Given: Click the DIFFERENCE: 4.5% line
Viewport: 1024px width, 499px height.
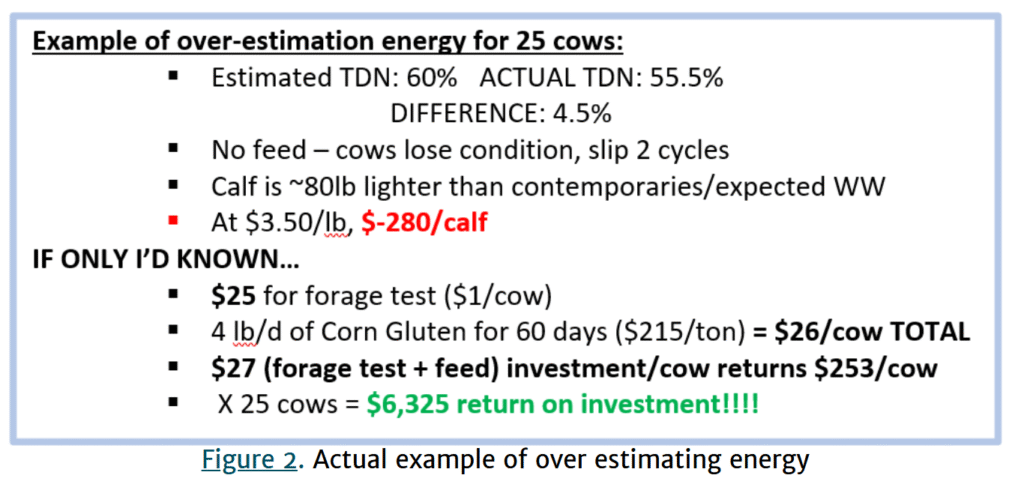Looking at the screenshot, I should click(x=501, y=114).
